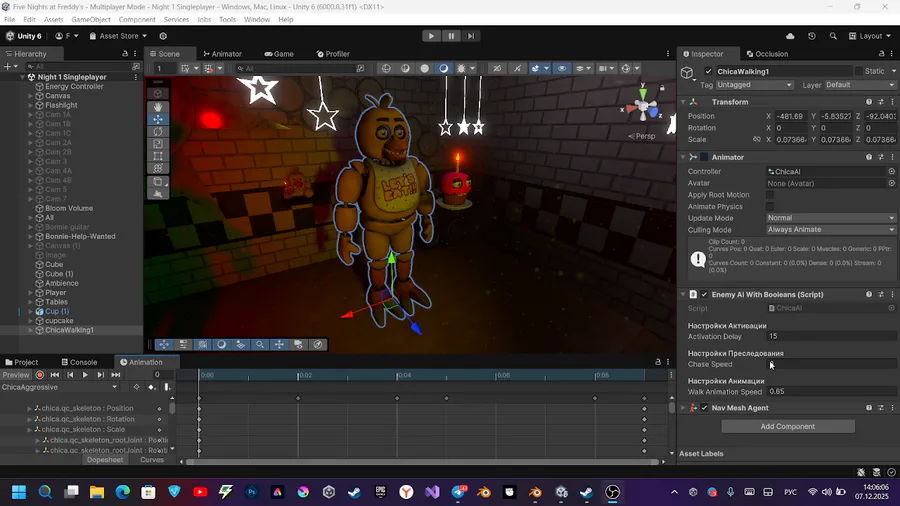This screenshot has width=900, height=506.
Task: Lock the Inspector panel
Action: [882, 53]
